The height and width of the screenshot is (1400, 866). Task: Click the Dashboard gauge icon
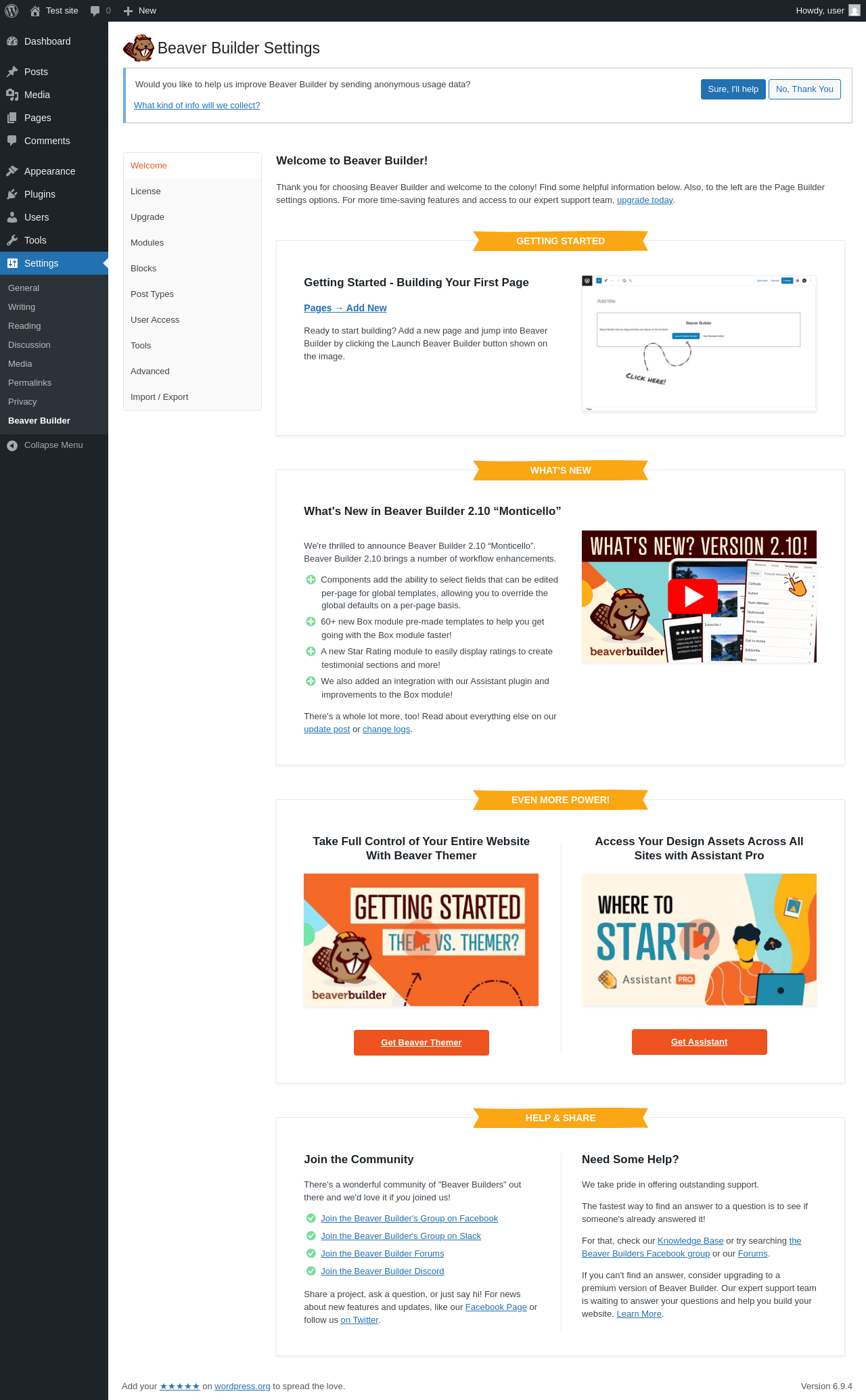[x=12, y=41]
